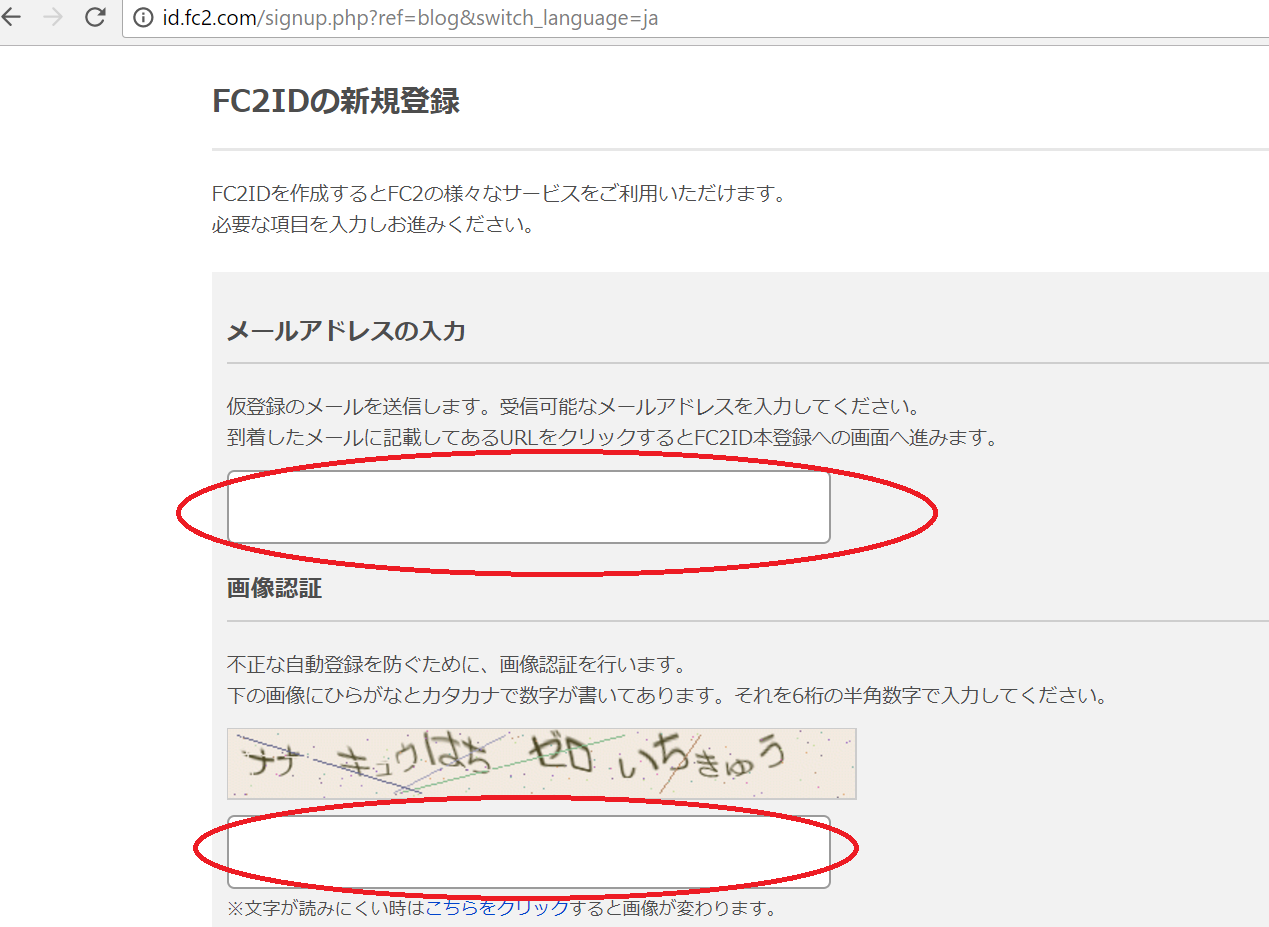Click the メールアドレスの入力 section heading
This screenshot has width=1269, height=927.
(x=346, y=331)
